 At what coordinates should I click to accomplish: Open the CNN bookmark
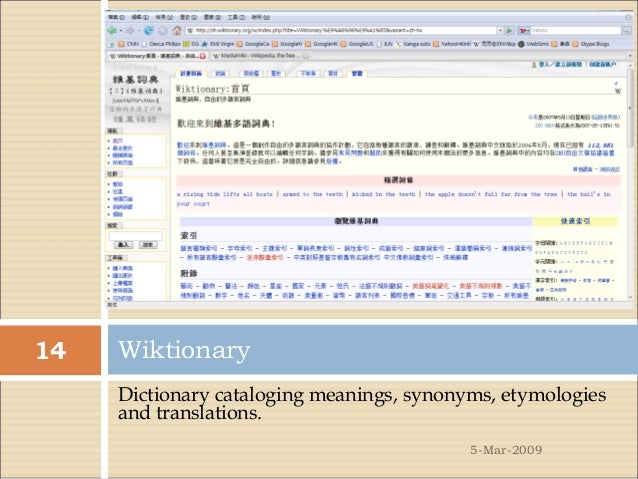(129, 44)
